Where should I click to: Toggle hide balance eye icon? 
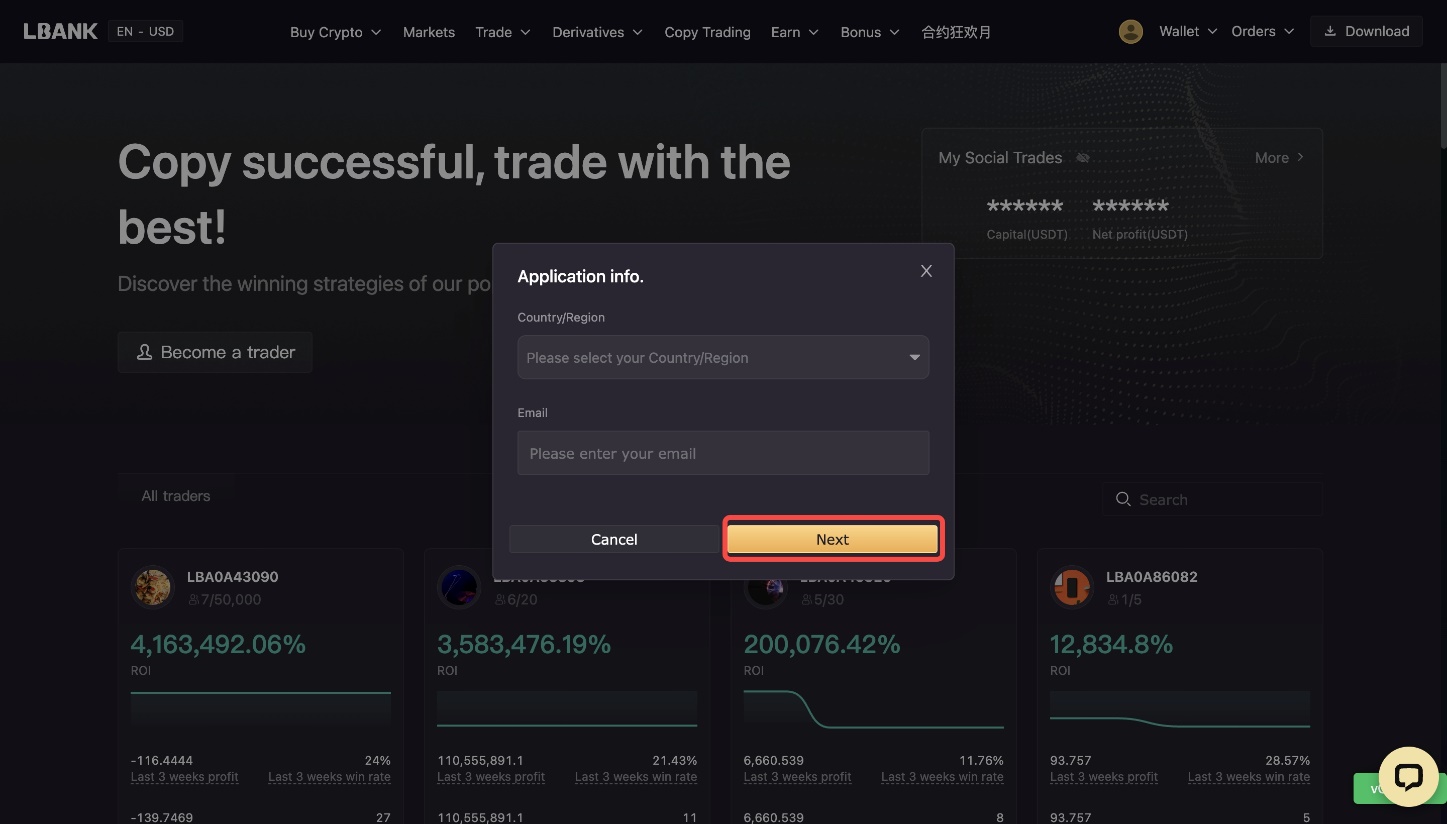1082,158
